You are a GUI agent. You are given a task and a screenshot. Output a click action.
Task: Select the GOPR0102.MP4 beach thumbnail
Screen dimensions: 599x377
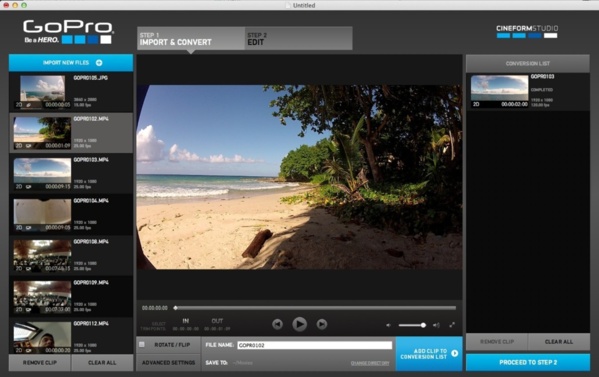42,132
